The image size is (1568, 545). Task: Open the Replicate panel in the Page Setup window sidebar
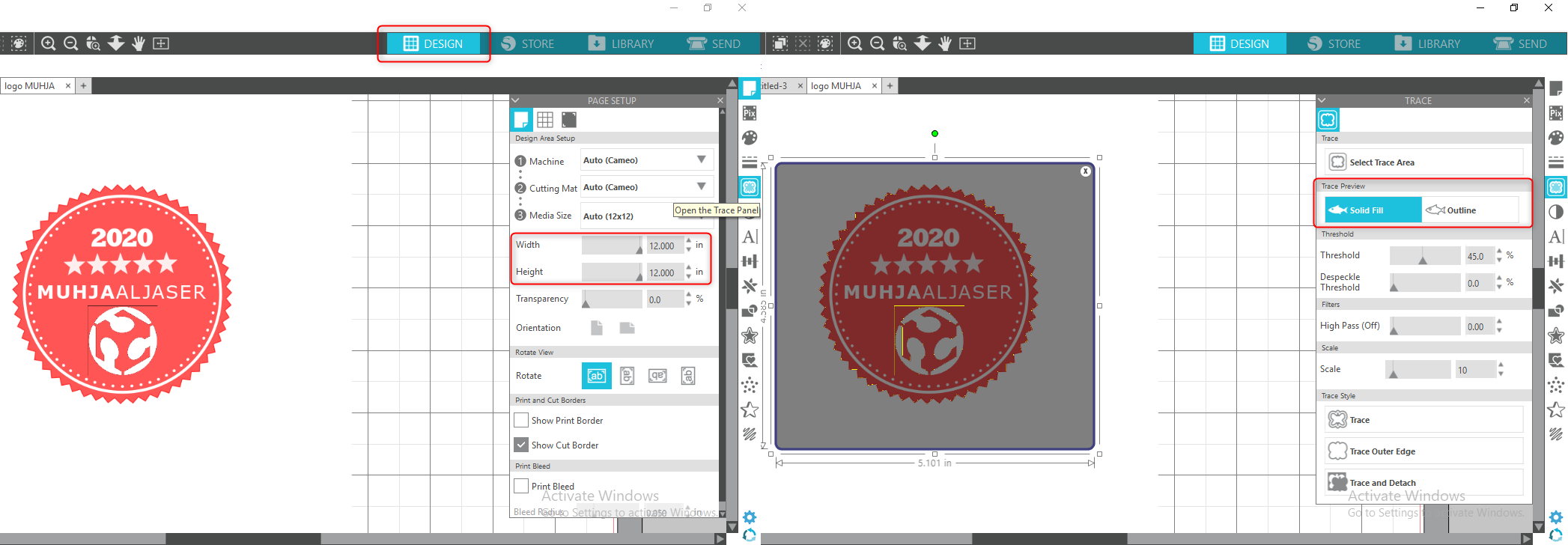pyautogui.click(x=750, y=286)
